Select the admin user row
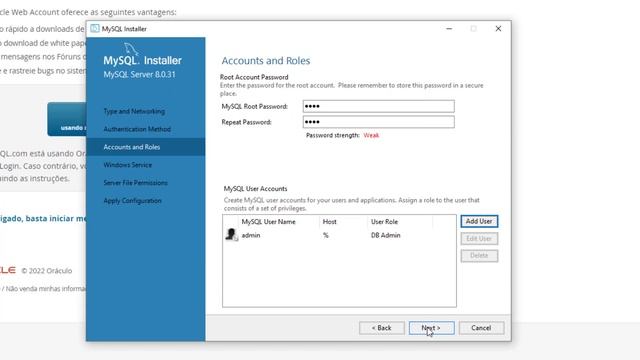Image resolution: width=640 pixels, height=360 pixels. point(339,235)
